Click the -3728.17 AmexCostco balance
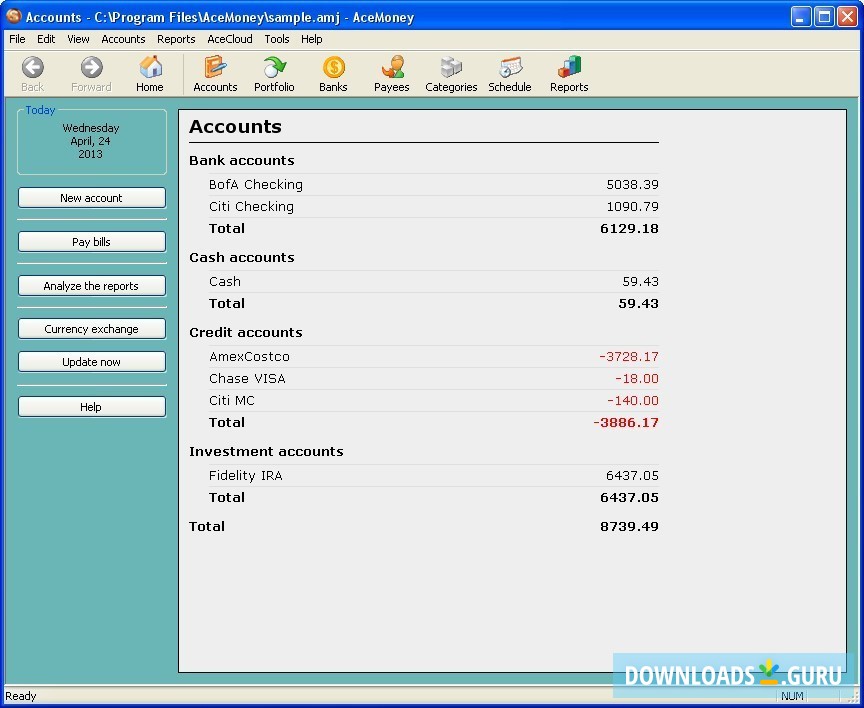Screen dimensions: 864x708 (x=629, y=356)
